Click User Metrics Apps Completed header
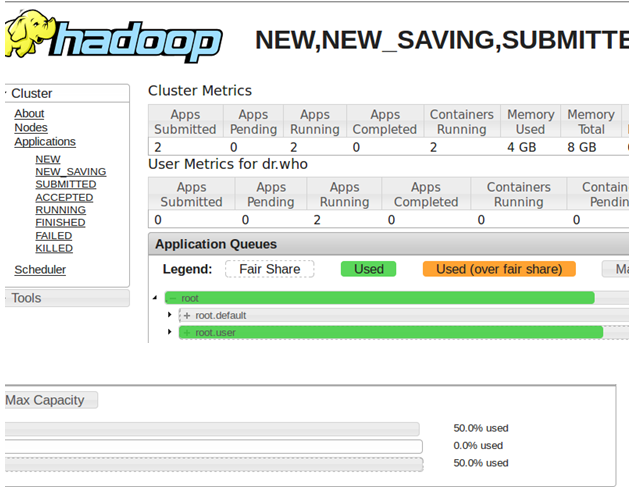 [426, 194]
